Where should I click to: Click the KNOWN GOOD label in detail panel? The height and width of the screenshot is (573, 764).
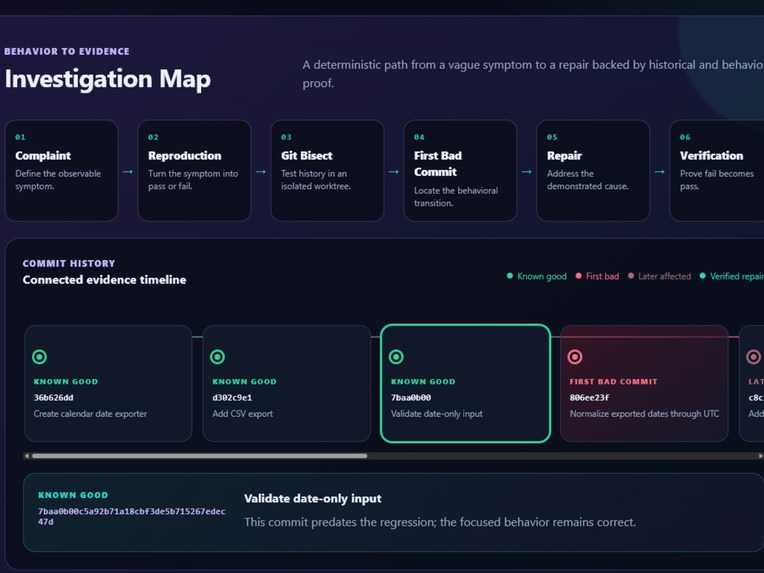coord(73,495)
